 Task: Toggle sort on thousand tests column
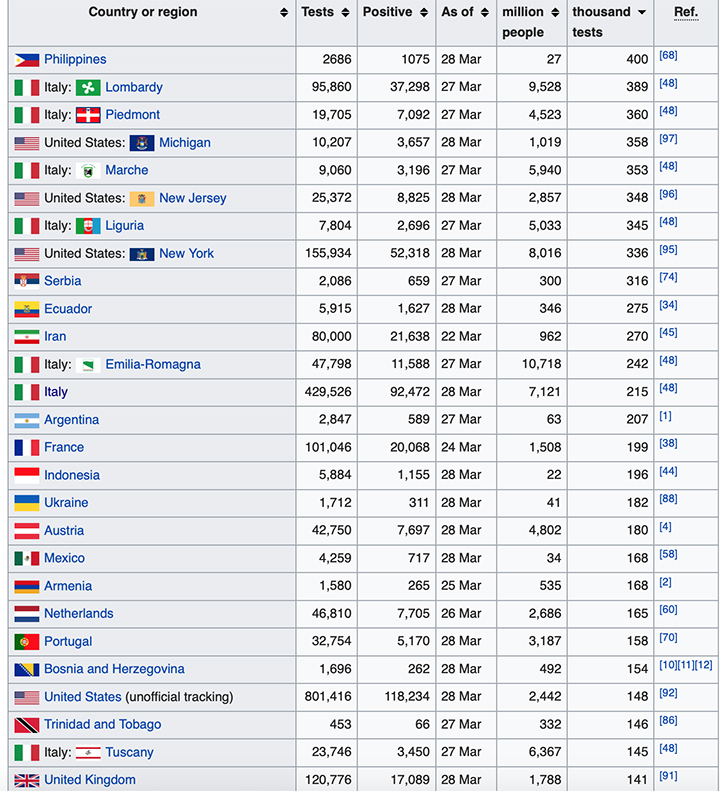tap(642, 12)
